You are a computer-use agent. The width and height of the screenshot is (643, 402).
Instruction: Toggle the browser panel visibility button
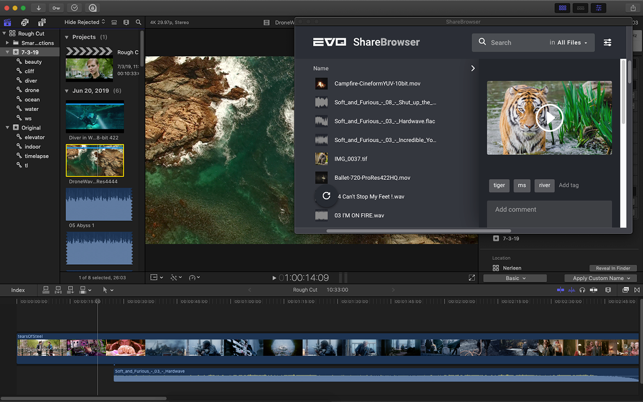pyautogui.click(x=563, y=7)
